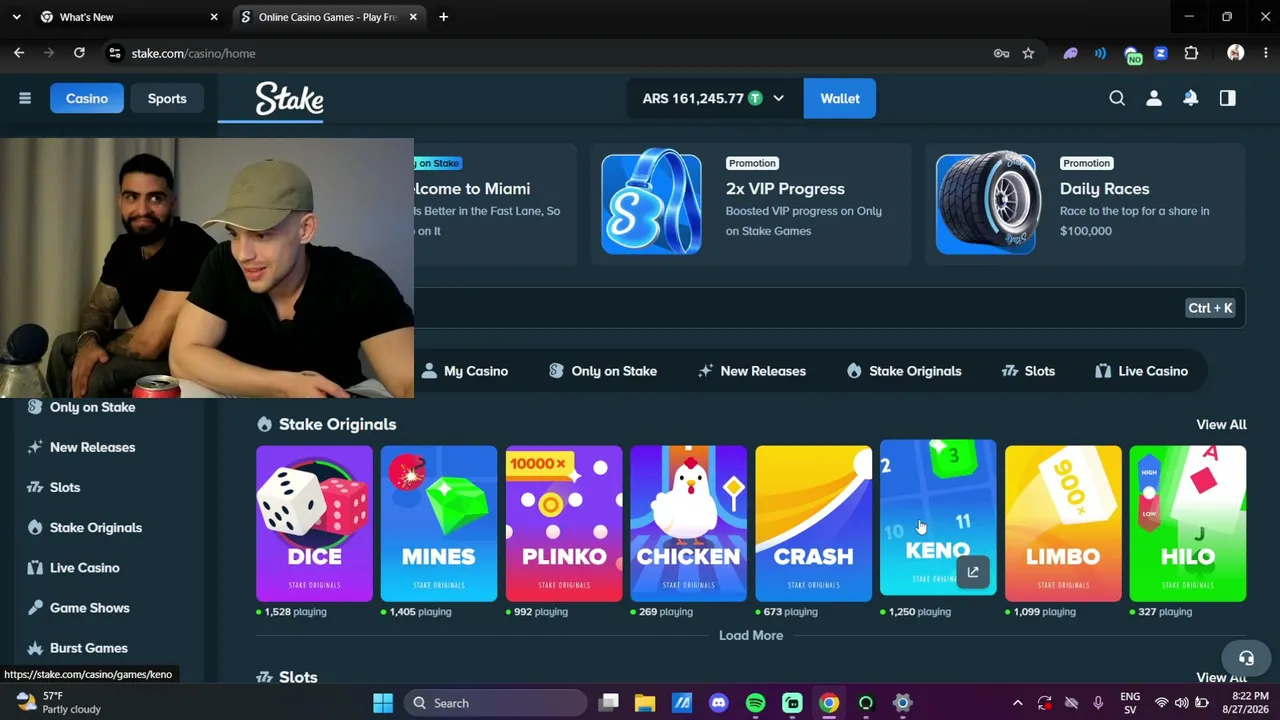Open Settings gear in the taskbar
The width and height of the screenshot is (1280, 720).
pos(902,703)
